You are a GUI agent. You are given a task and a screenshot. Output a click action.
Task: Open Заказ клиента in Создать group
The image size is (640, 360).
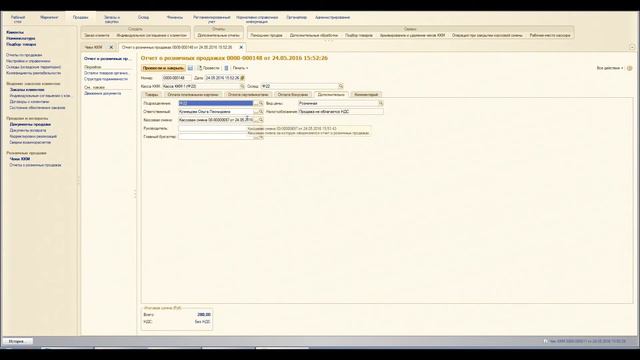click(x=97, y=36)
